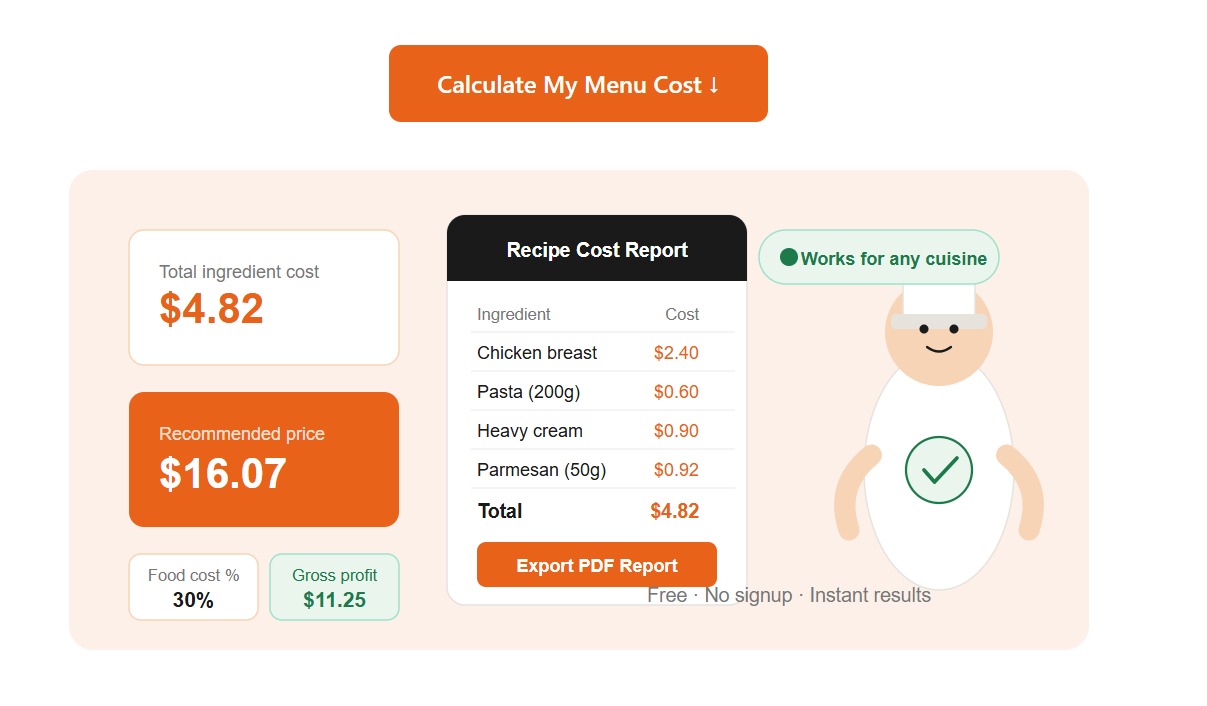
Task: Select the Works for any cuisine badge
Action: (x=879, y=258)
